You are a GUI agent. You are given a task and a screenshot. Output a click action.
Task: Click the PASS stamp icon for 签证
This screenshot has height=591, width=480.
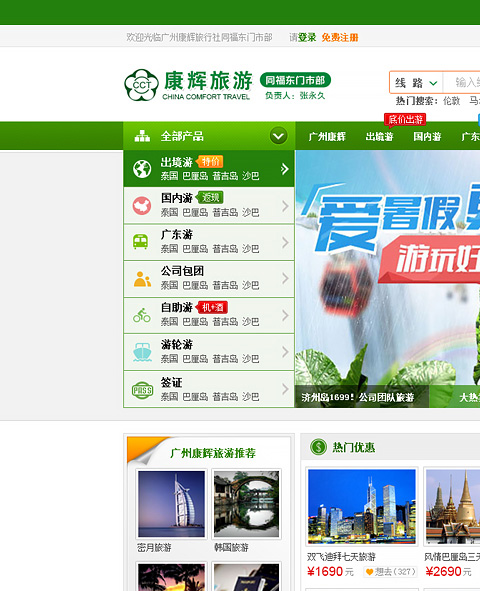pos(142,390)
